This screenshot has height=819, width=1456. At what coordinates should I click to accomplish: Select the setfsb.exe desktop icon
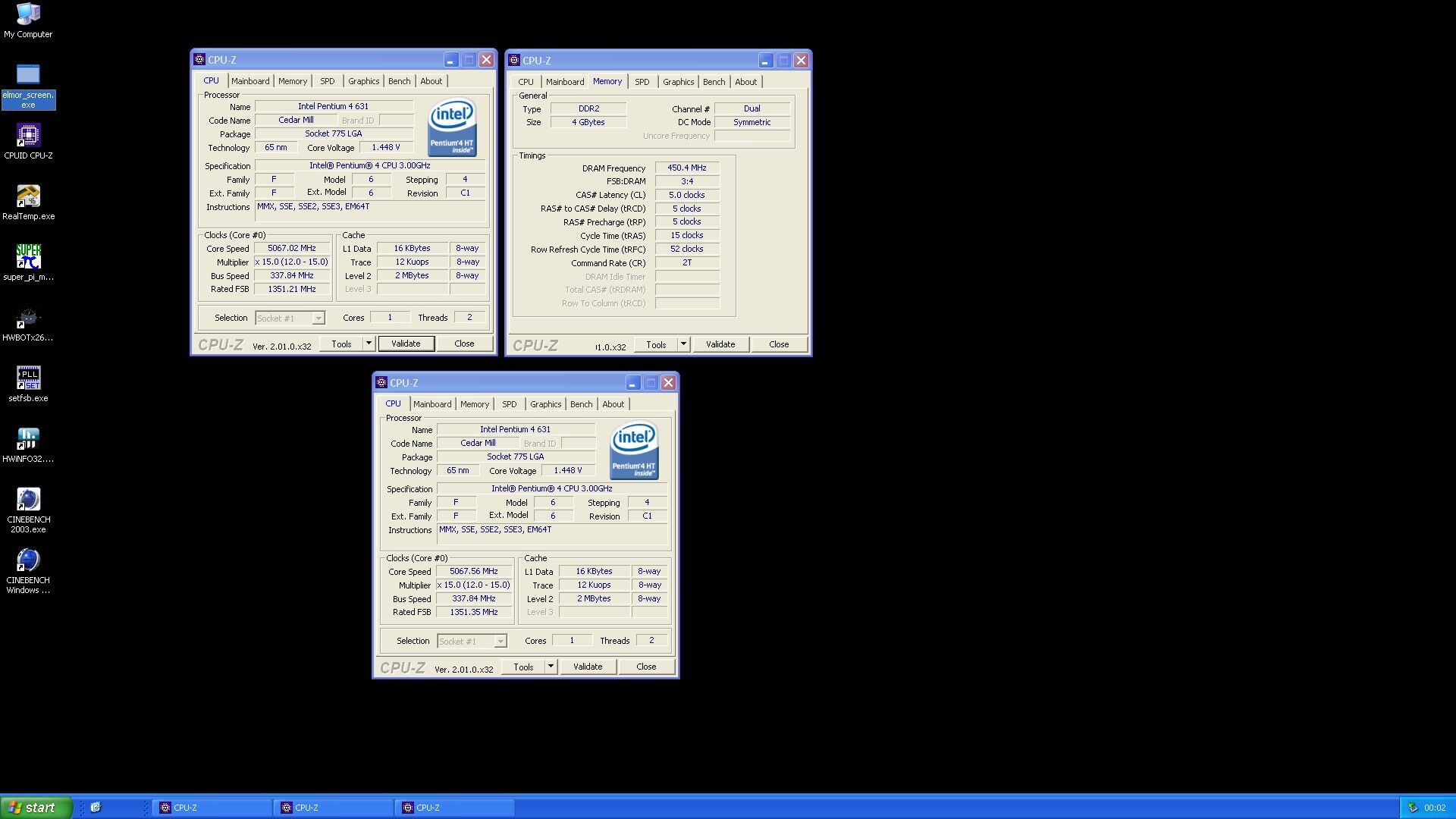coord(28,384)
